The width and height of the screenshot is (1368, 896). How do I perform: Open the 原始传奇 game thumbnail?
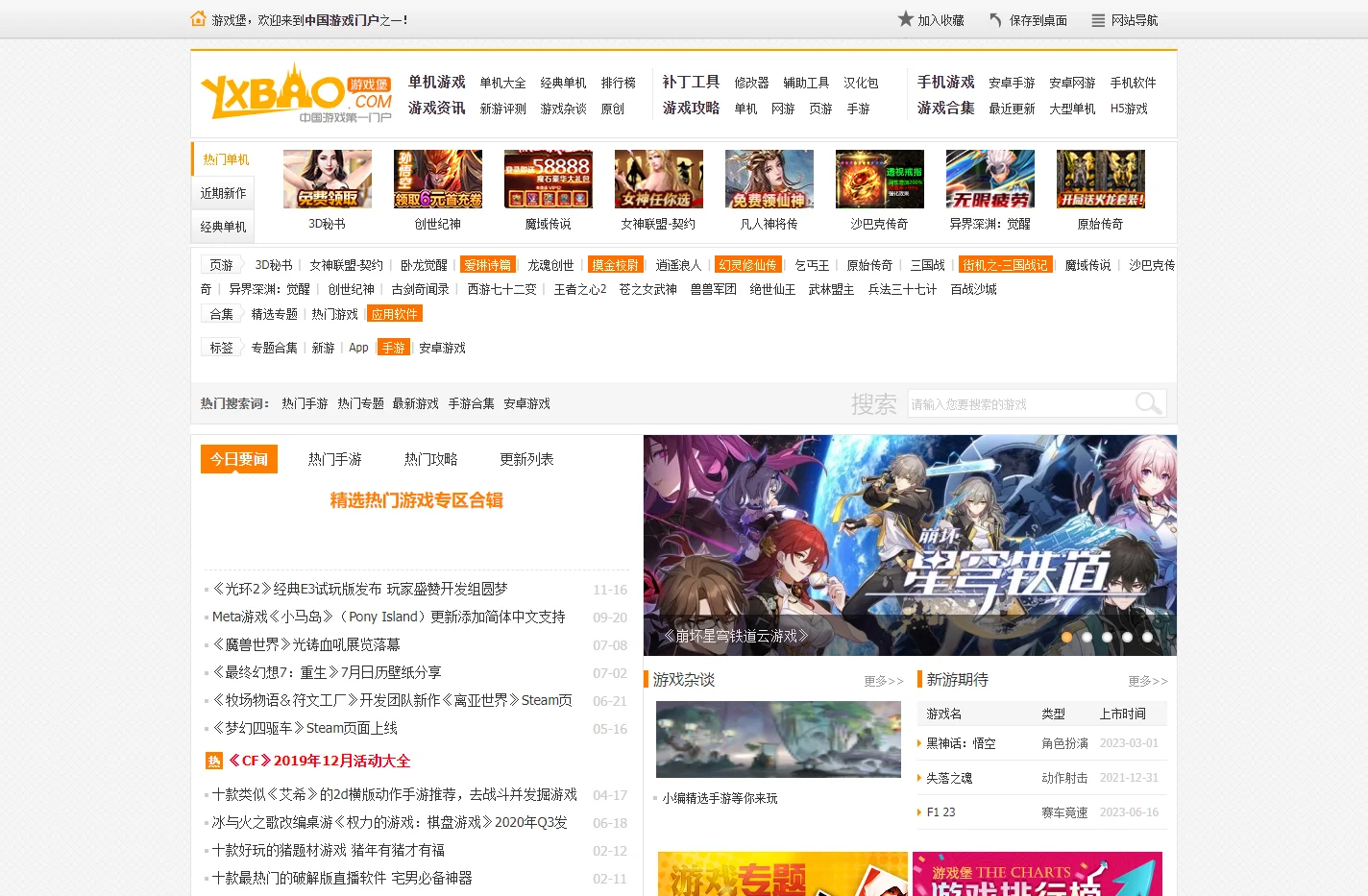[1101, 179]
